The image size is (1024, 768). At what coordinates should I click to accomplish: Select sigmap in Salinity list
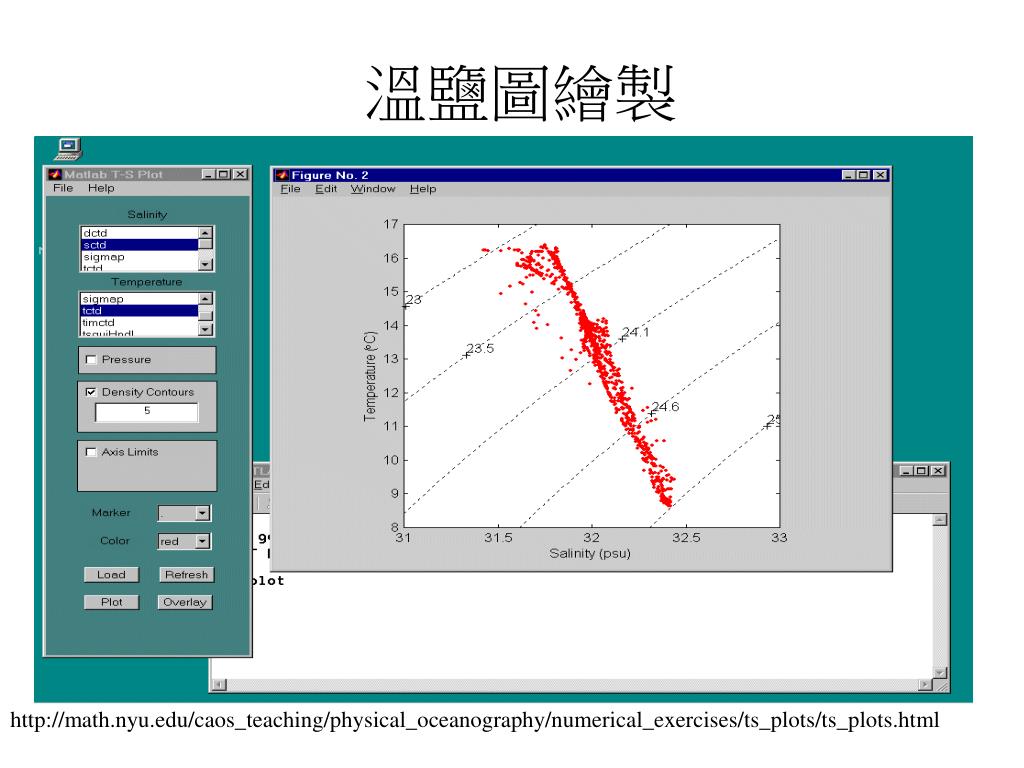[x=139, y=257]
